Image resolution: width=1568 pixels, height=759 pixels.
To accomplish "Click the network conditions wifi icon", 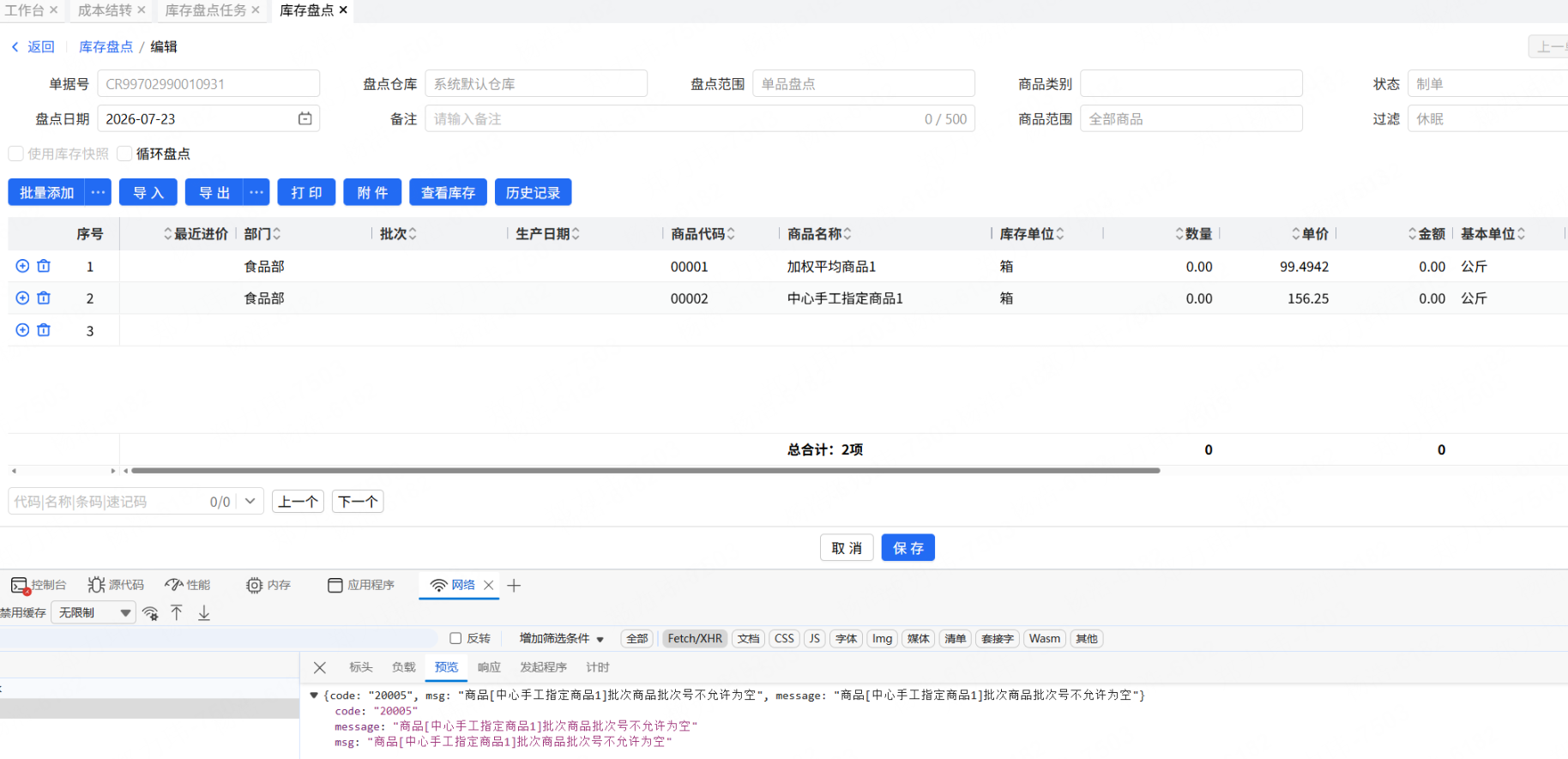I will pyautogui.click(x=150, y=612).
